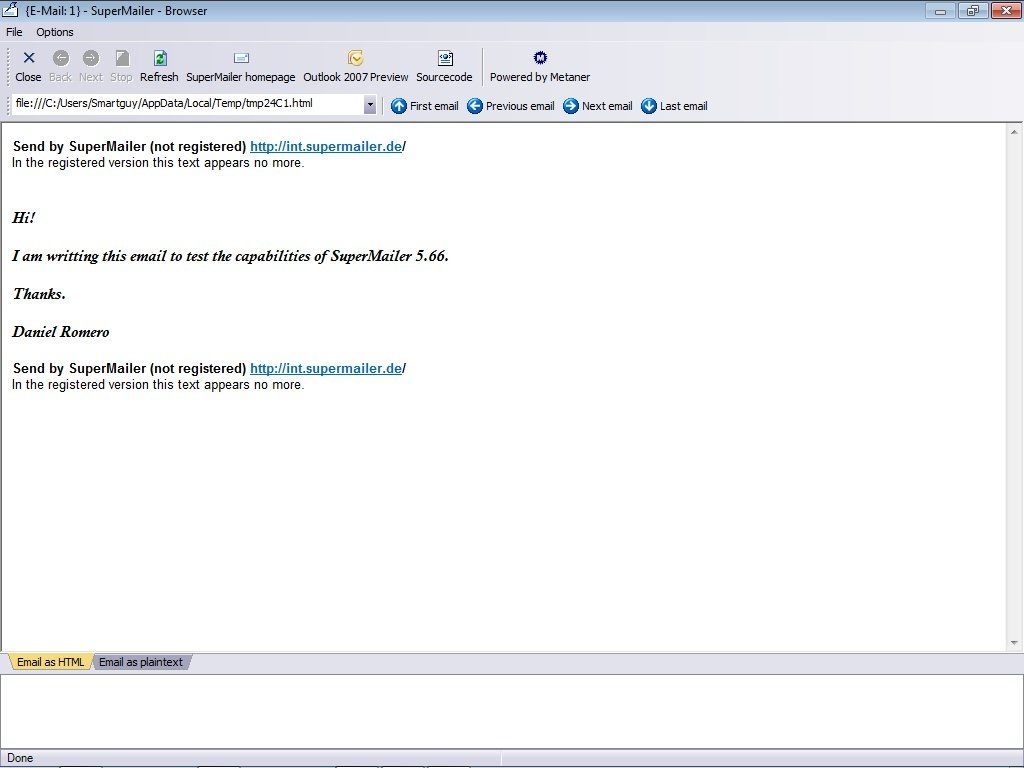Viewport: 1024px width, 768px height.
Task: Open the File menu
Action: coord(14,32)
